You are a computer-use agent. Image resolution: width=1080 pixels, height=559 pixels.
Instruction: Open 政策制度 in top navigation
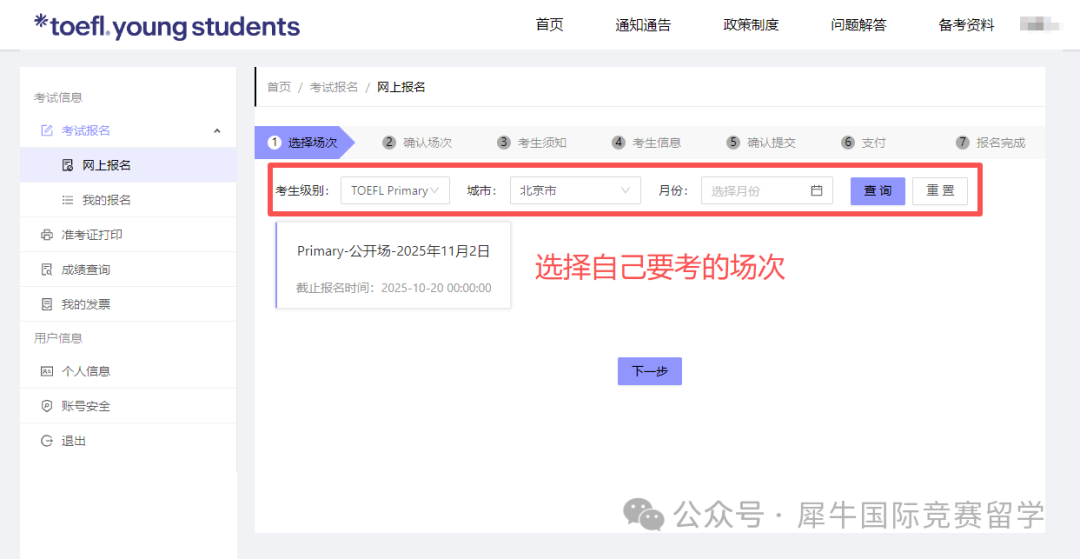751,25
